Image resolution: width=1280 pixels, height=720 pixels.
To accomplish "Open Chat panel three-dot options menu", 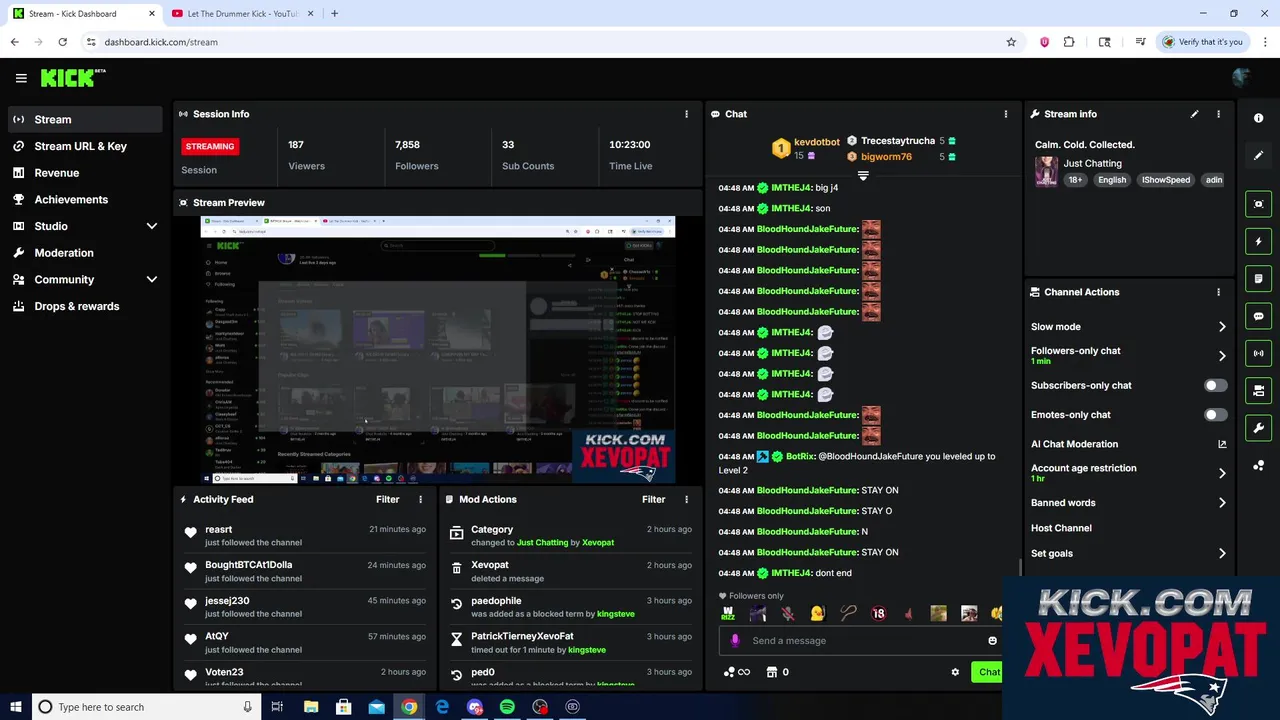I will (1006, 114).
